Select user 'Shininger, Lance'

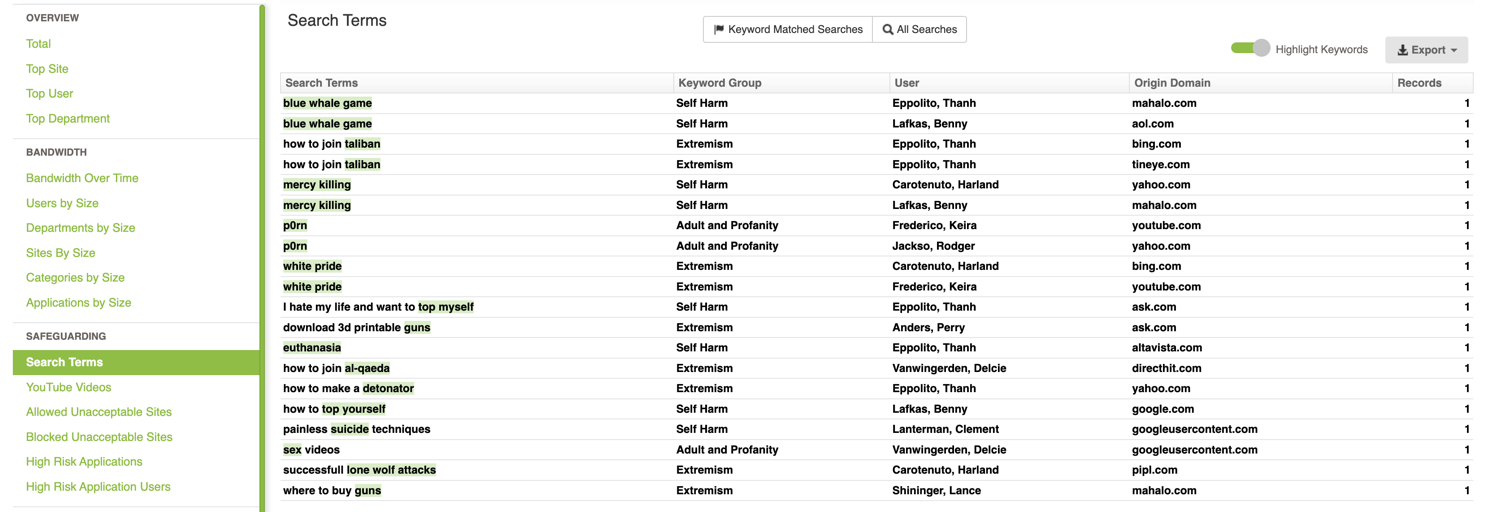click(x=936, y=491)
